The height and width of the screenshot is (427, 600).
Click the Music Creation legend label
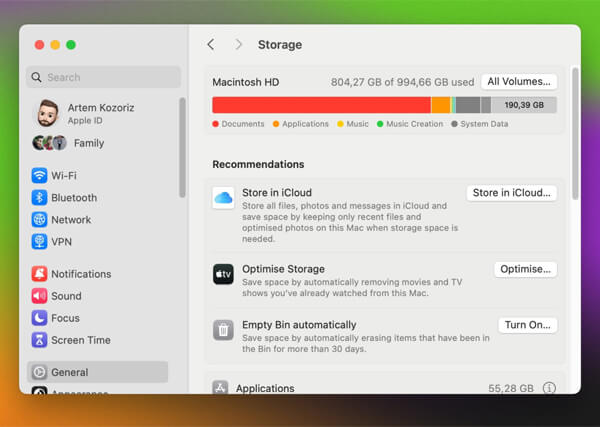(x=414, y=124)
